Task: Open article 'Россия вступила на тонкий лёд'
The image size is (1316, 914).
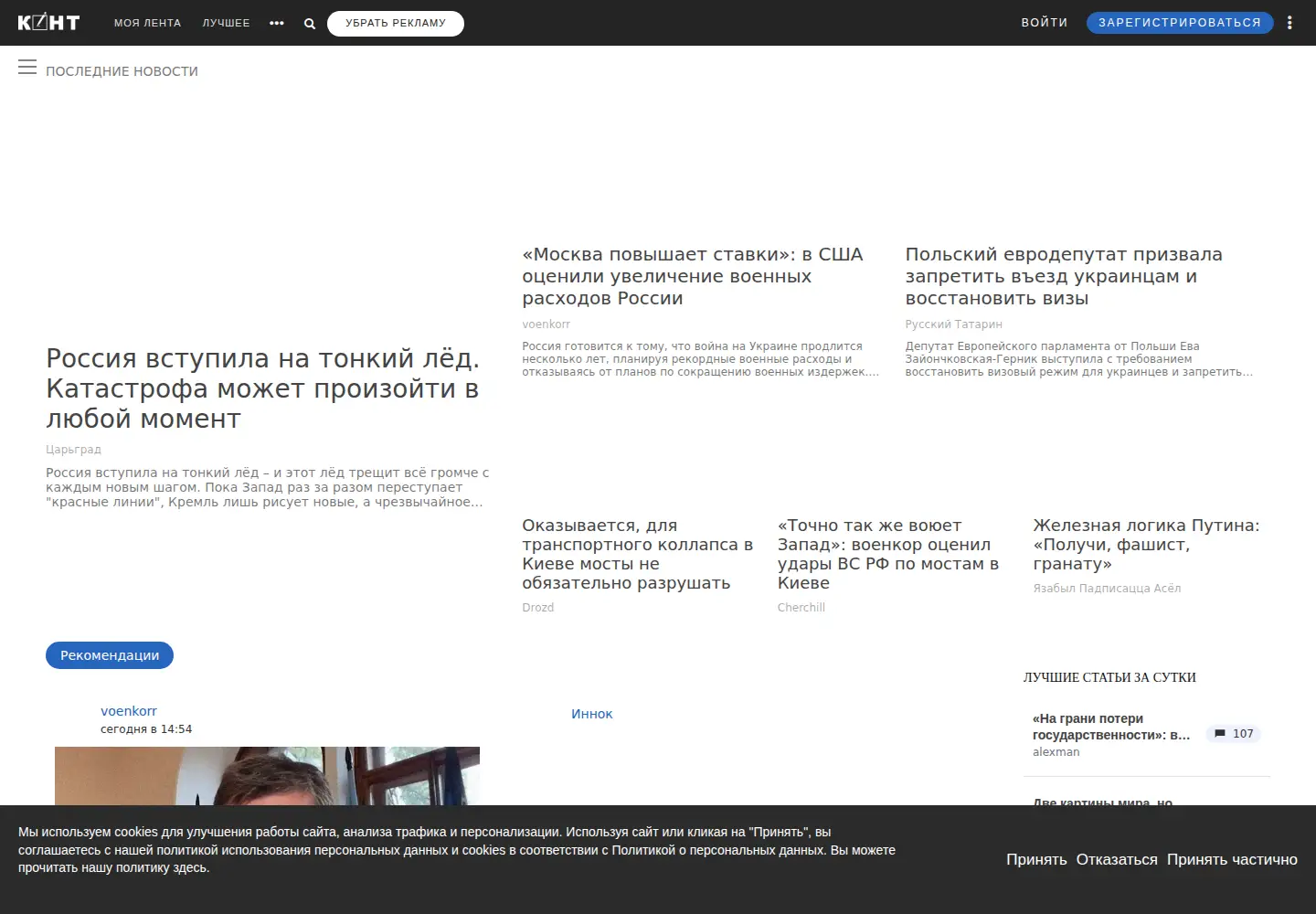Action: 263,388
